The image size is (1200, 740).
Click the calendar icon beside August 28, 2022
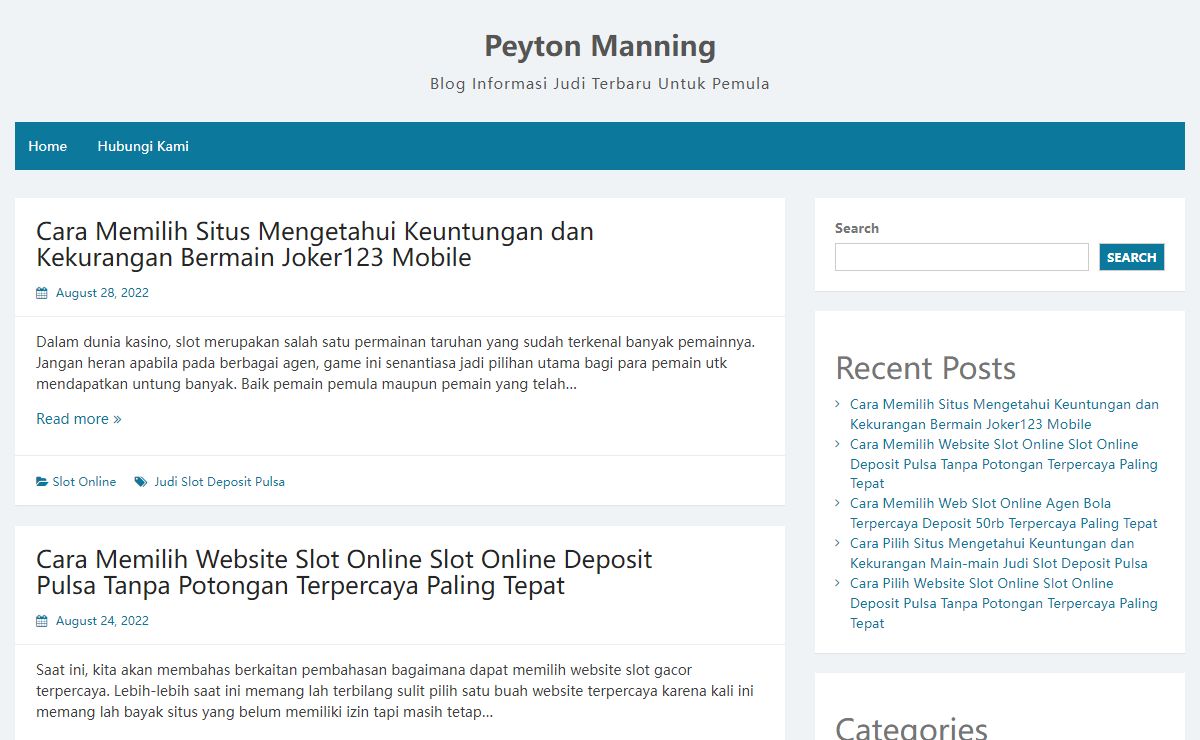[42, 293]
